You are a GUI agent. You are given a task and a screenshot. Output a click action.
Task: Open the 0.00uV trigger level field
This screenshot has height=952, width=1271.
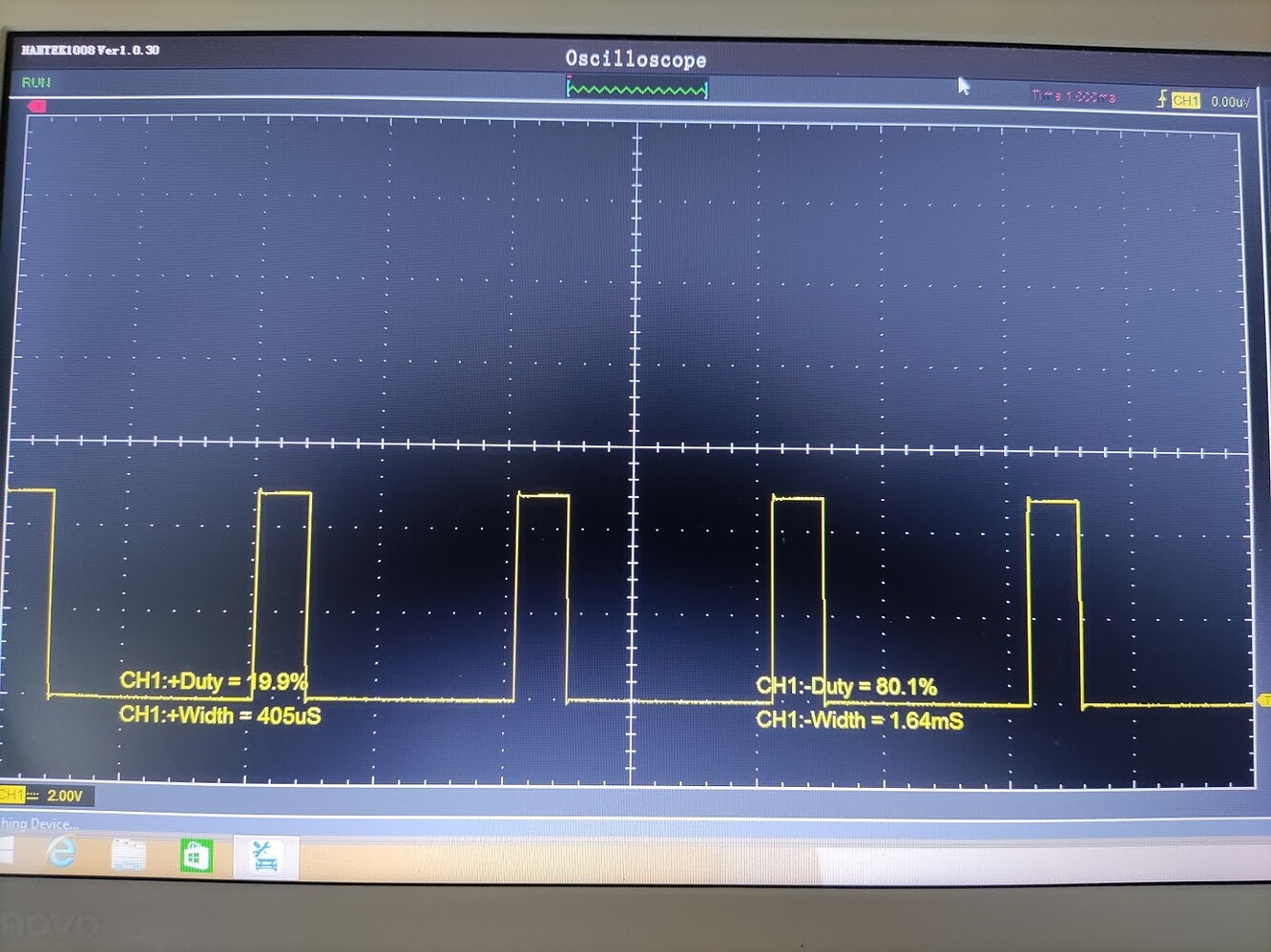coord(1231,100)
